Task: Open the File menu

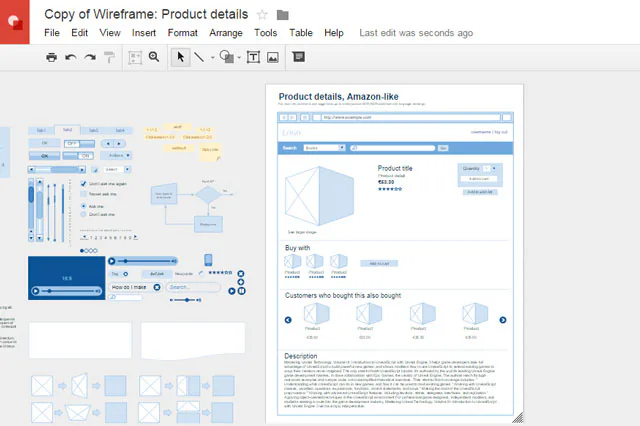Action: (52, 33)
